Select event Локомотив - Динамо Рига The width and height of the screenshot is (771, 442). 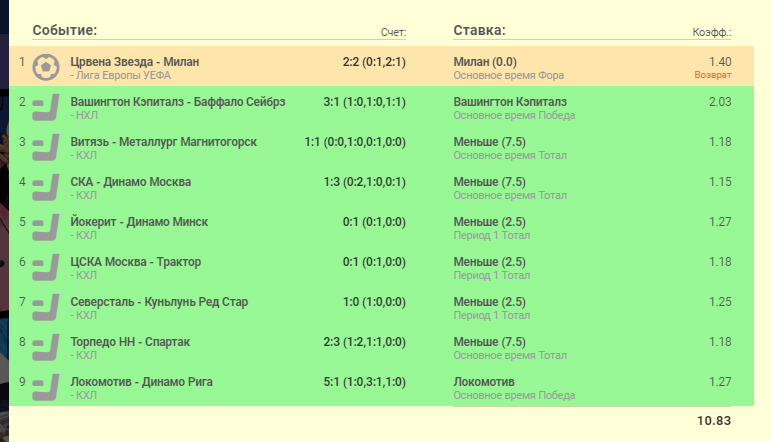(142, 382)
